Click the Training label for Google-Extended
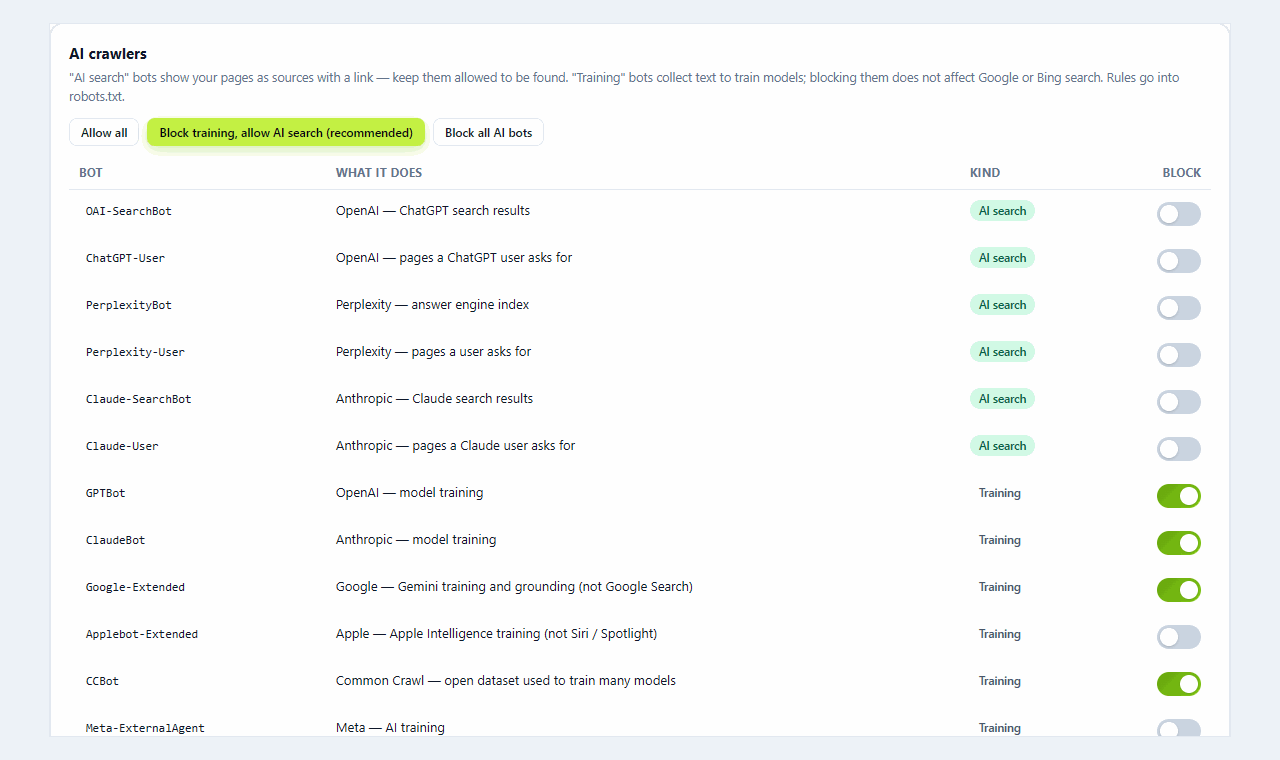Viewport: 1280px width, 760px height. click(999, 587)
